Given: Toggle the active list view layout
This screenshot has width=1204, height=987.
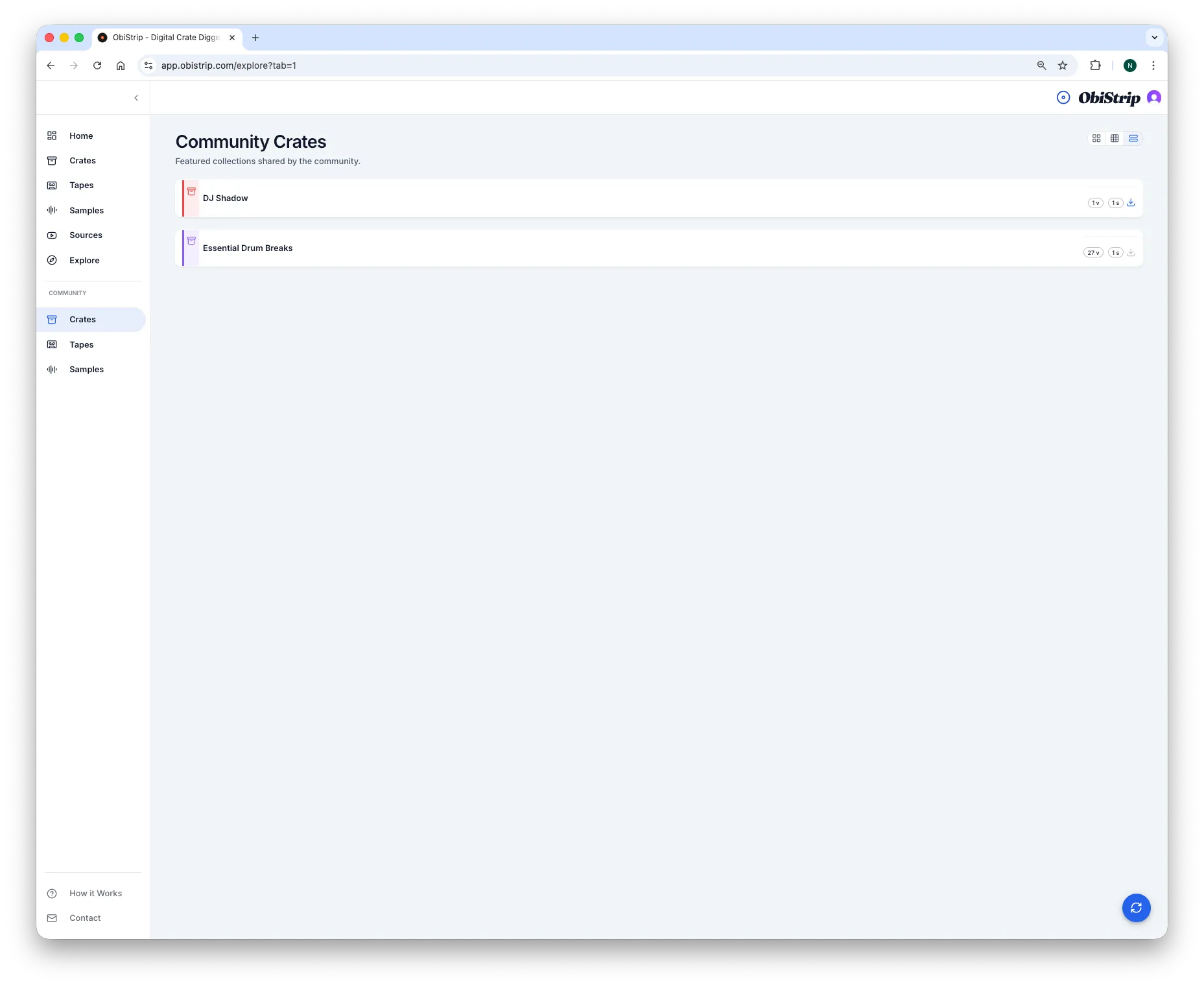Looking at the screenshot, I should 1133,138.
